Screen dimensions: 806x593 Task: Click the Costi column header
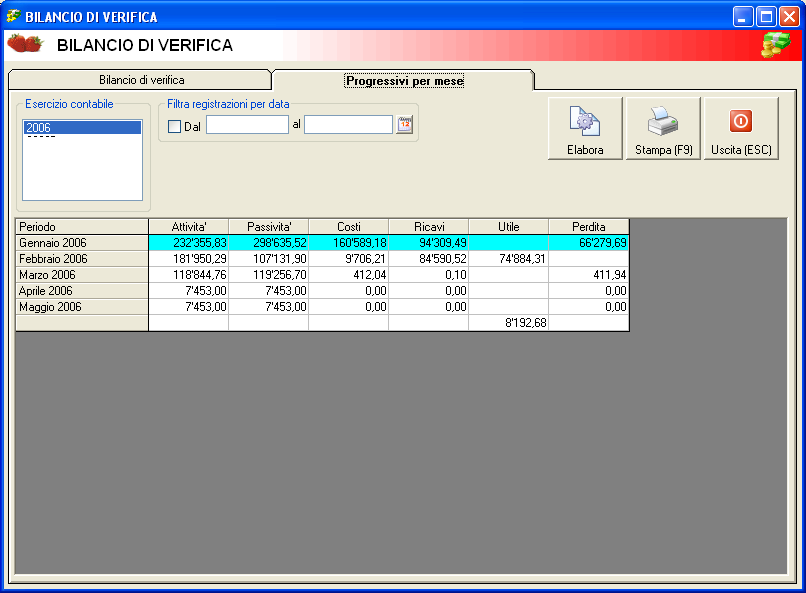tap(349, 227)
